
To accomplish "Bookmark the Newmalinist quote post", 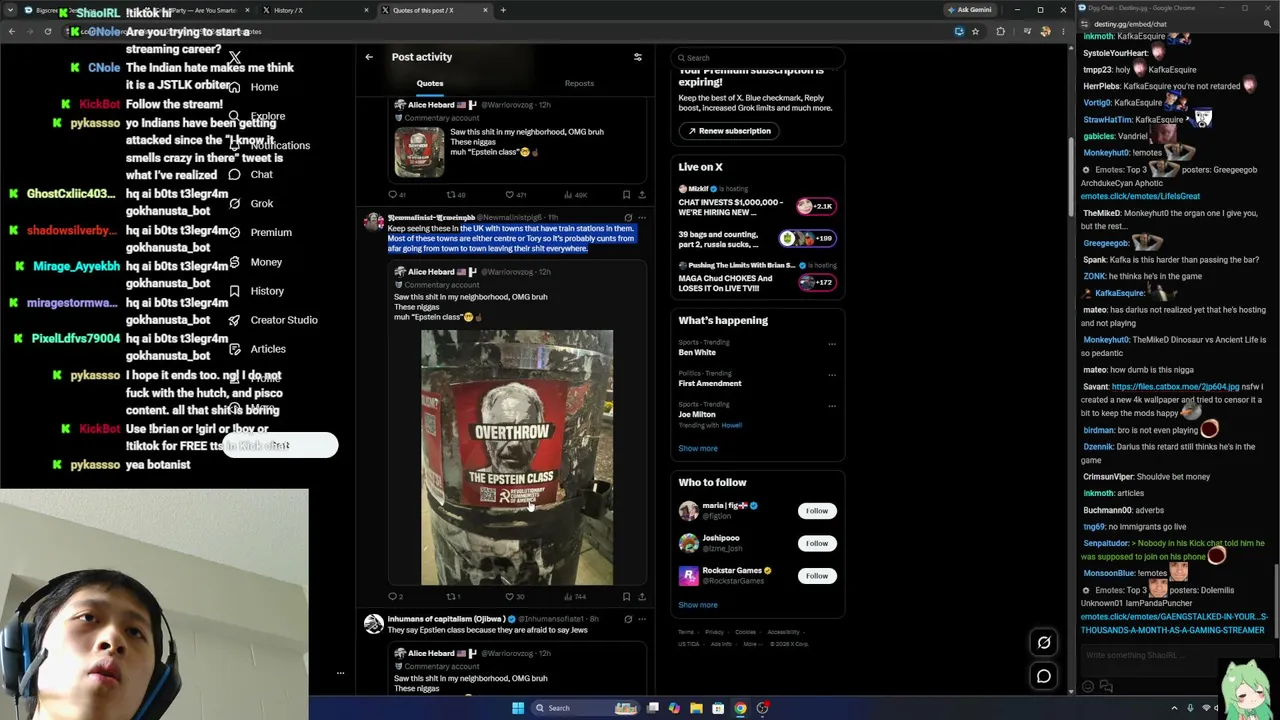I will [626, 597].
